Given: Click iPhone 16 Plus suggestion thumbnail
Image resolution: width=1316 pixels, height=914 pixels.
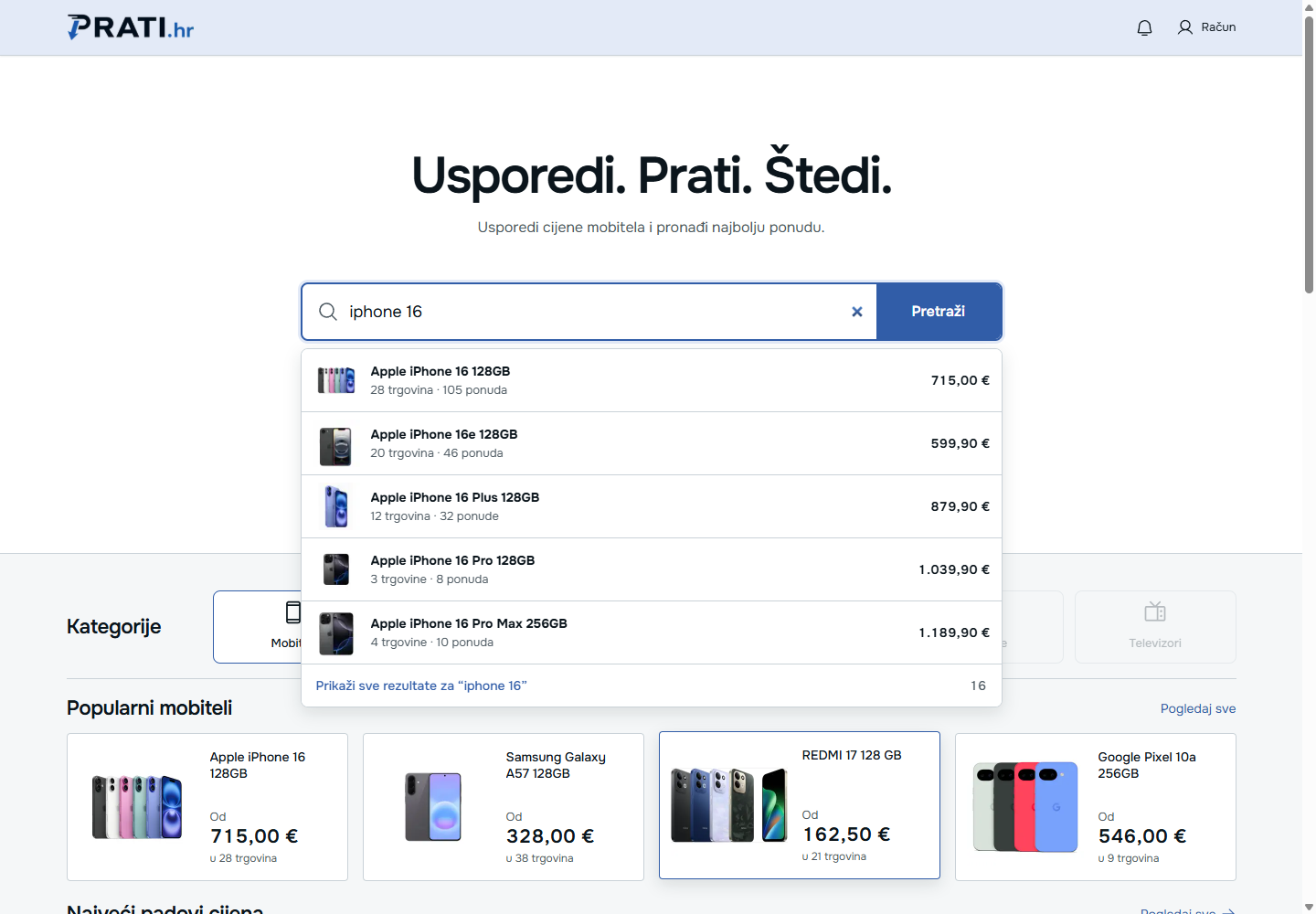Looking at the screenshot, I should [x=336, y=506].
